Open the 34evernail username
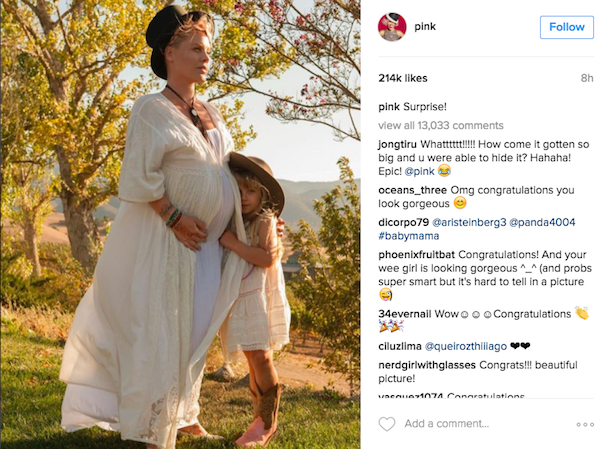Screen dimensions: 612x449 (405, 314)
